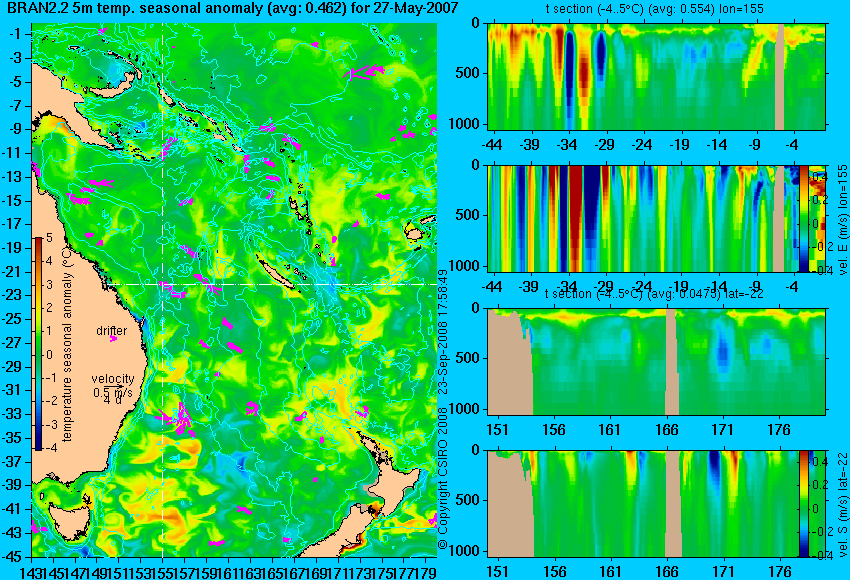
Task: Click the 't section (avg: 0.0479) lat=-22' heading
Action: coord(654,294)
